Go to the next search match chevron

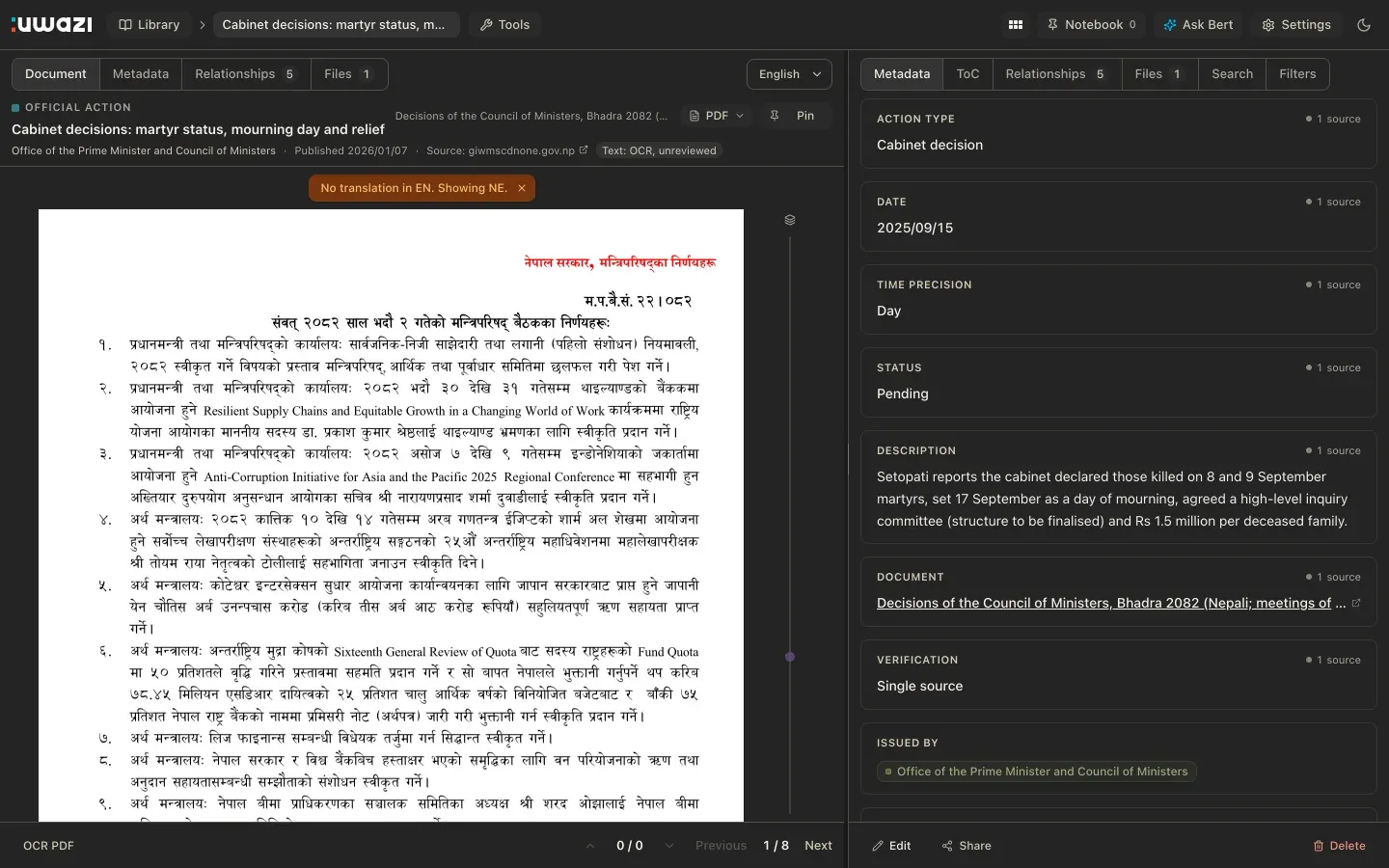tap(669, 846)
